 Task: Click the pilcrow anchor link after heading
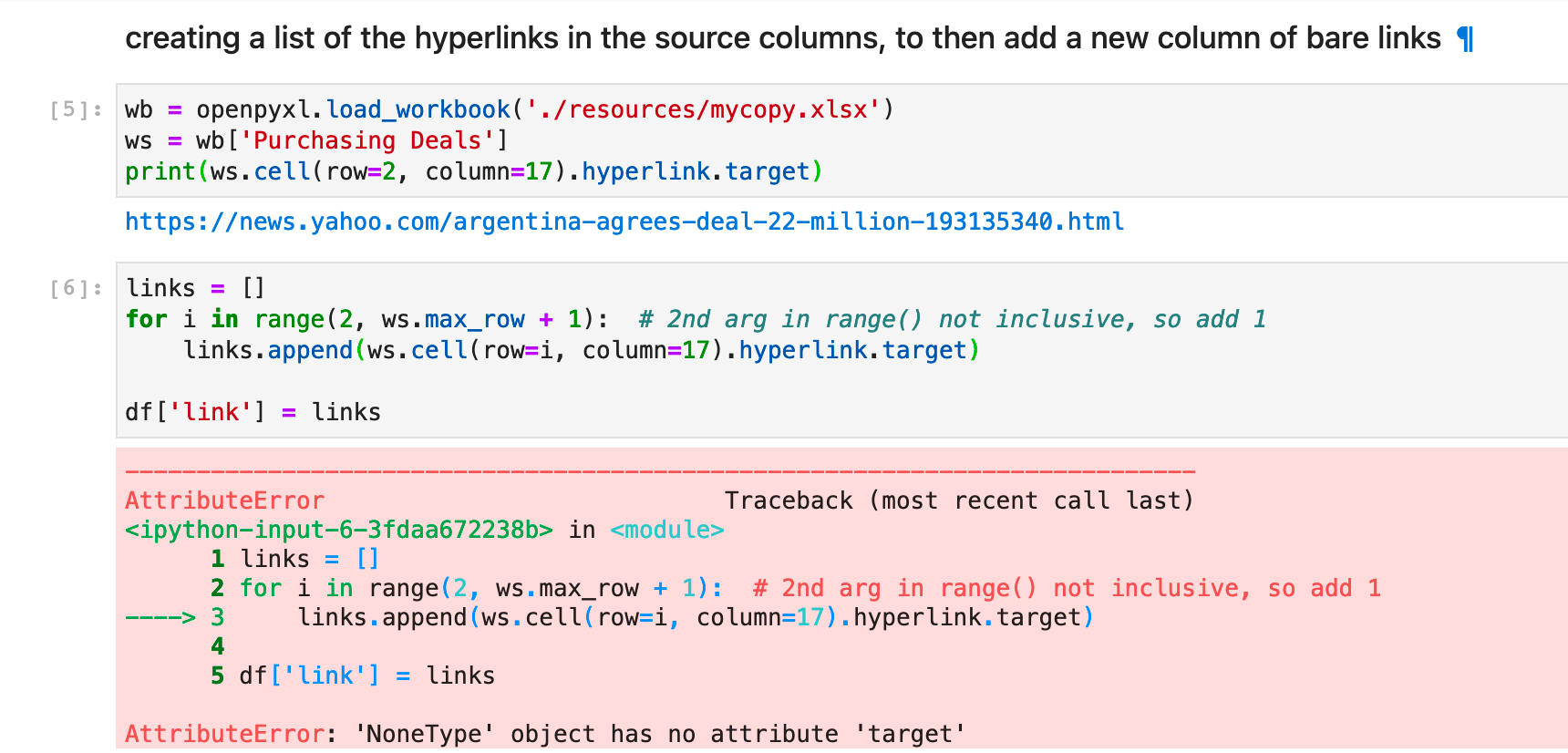[1466, 39]
